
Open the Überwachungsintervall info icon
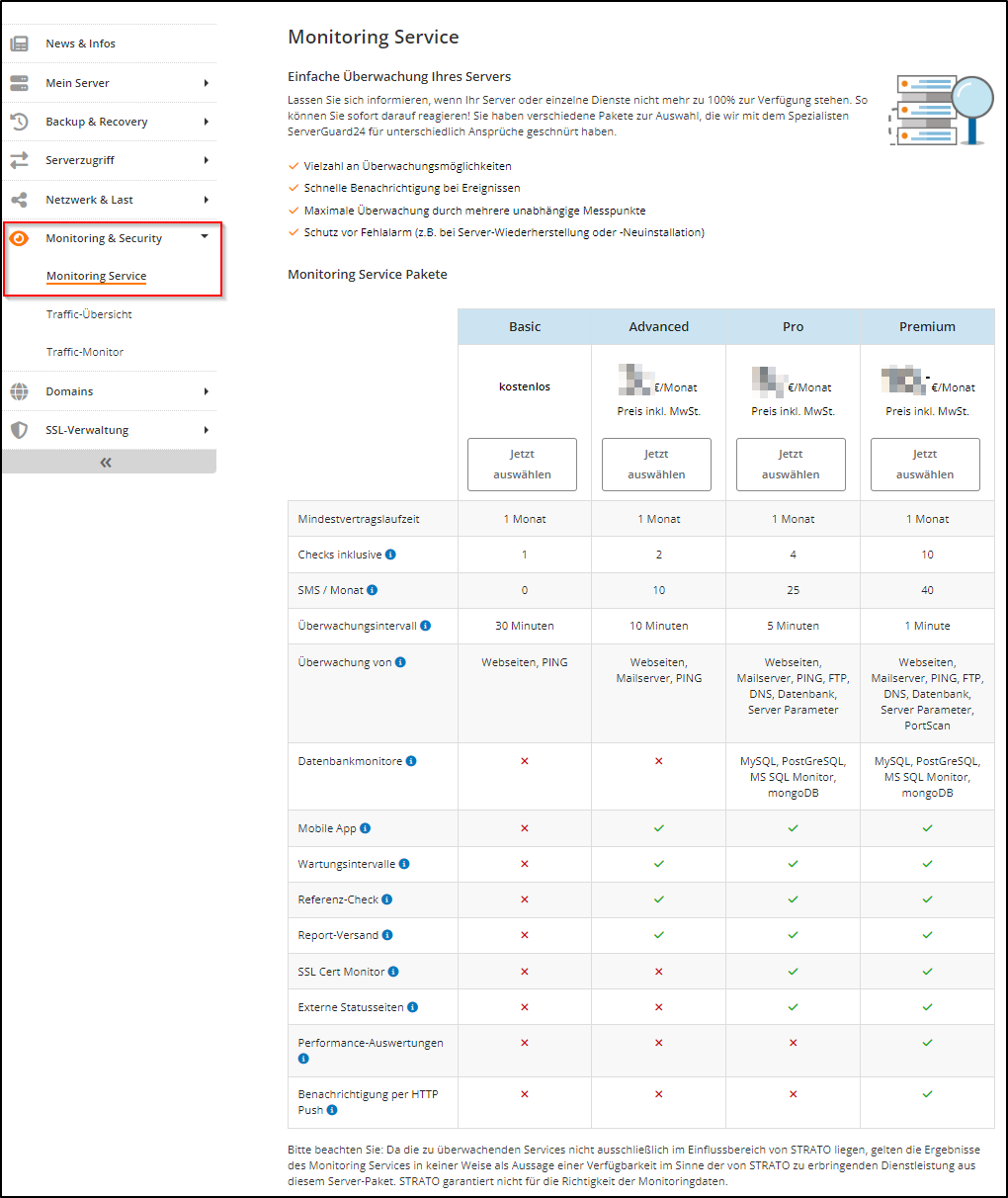point(426,625)
